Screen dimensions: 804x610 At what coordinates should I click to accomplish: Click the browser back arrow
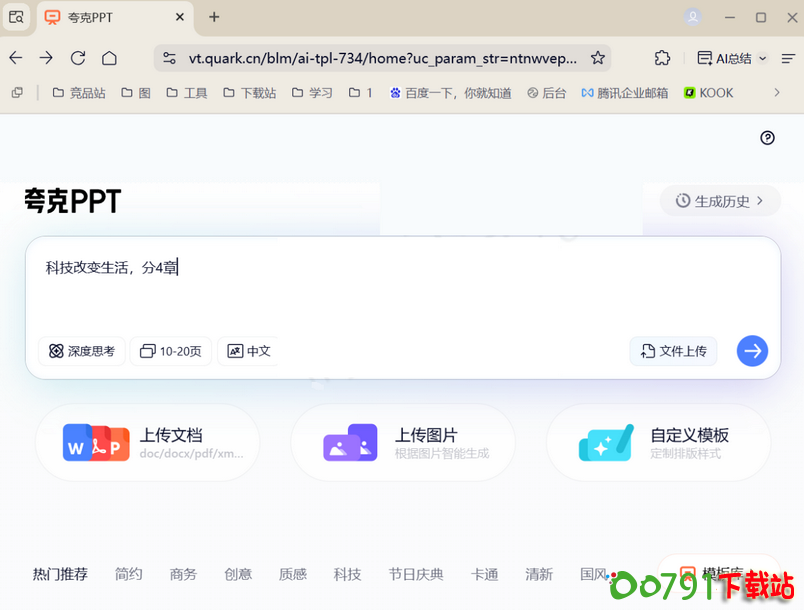pos(16,58)
